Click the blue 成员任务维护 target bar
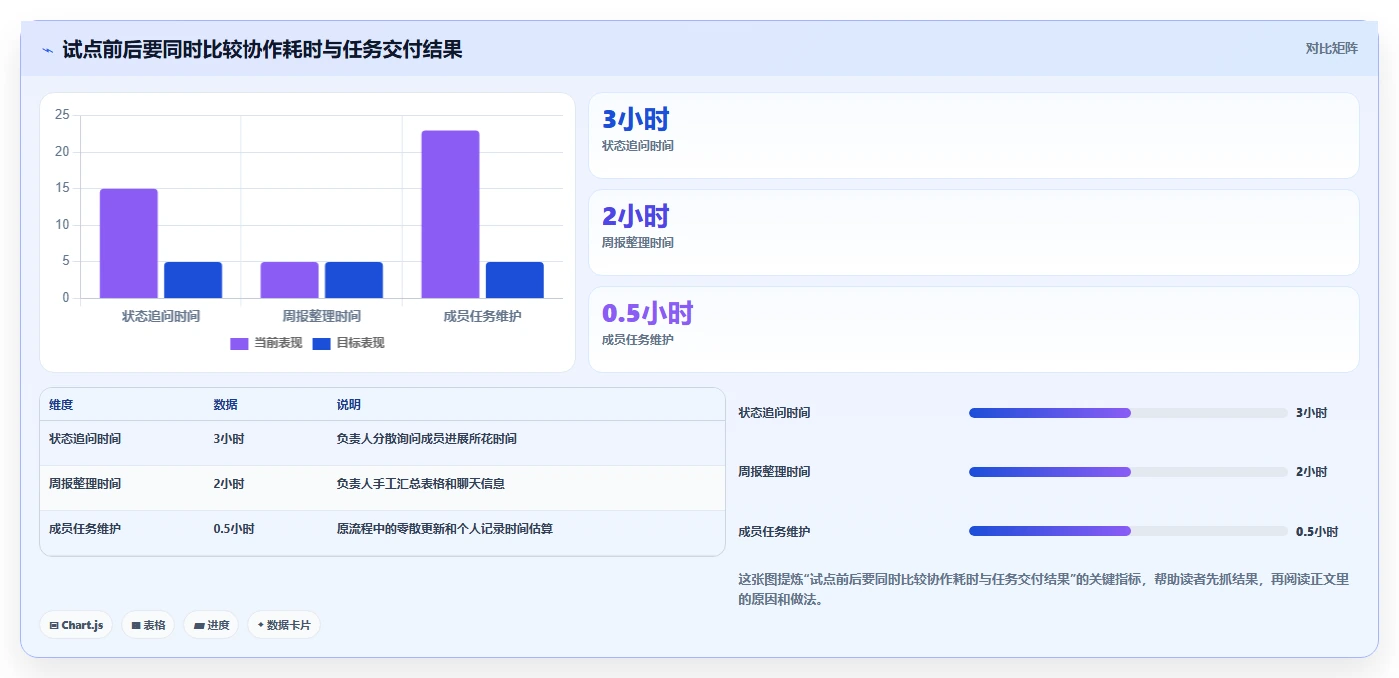 (x=515, y=280)
